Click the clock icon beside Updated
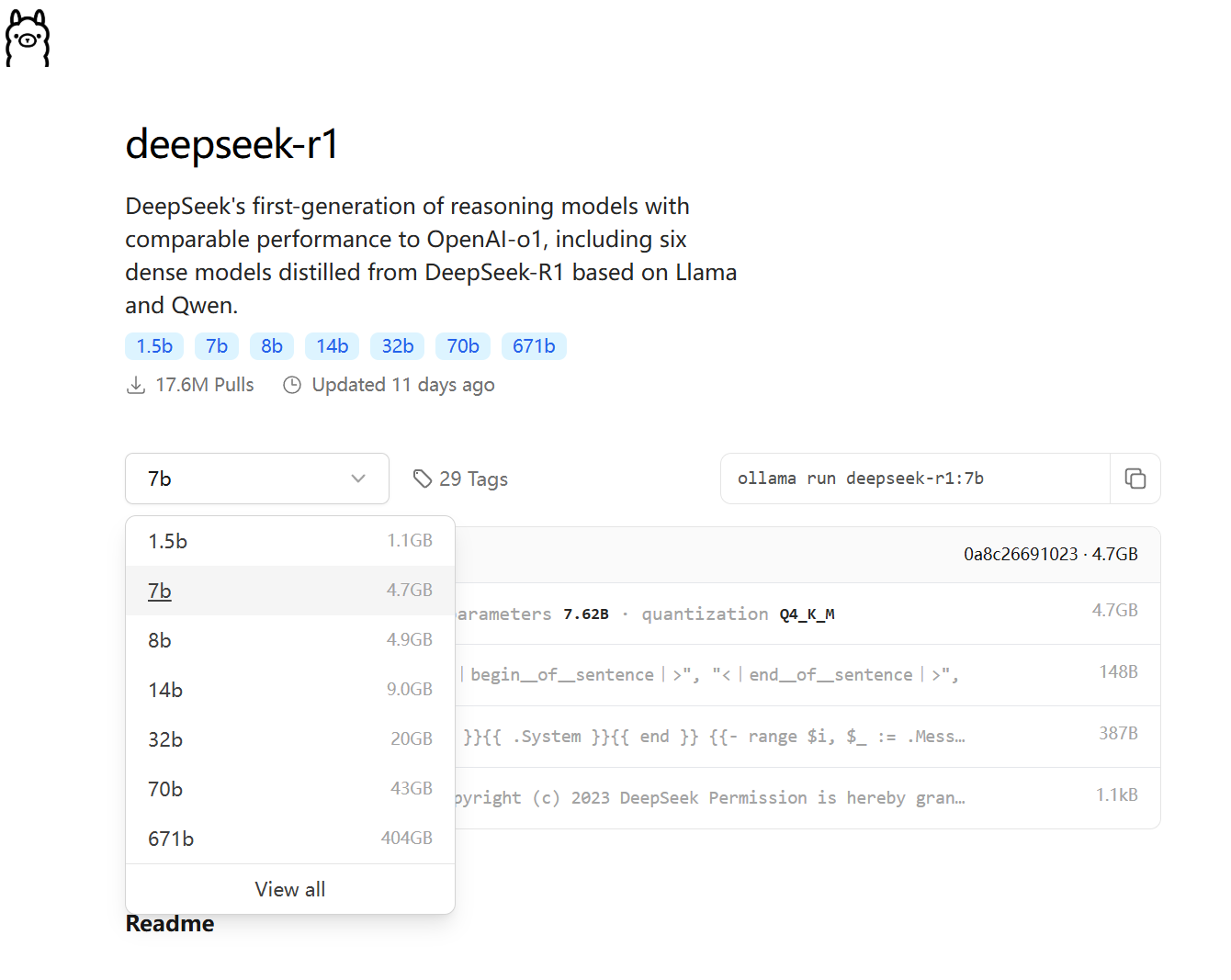Viewport: 1231px width, 980px height. [x=292, y=385]
